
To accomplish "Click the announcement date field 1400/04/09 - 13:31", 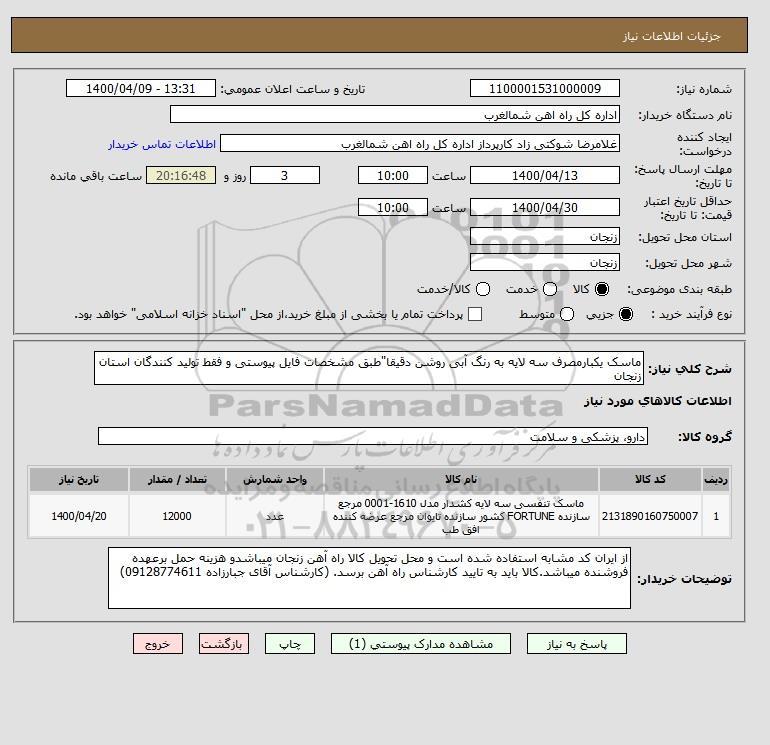I will coord(141,88).
